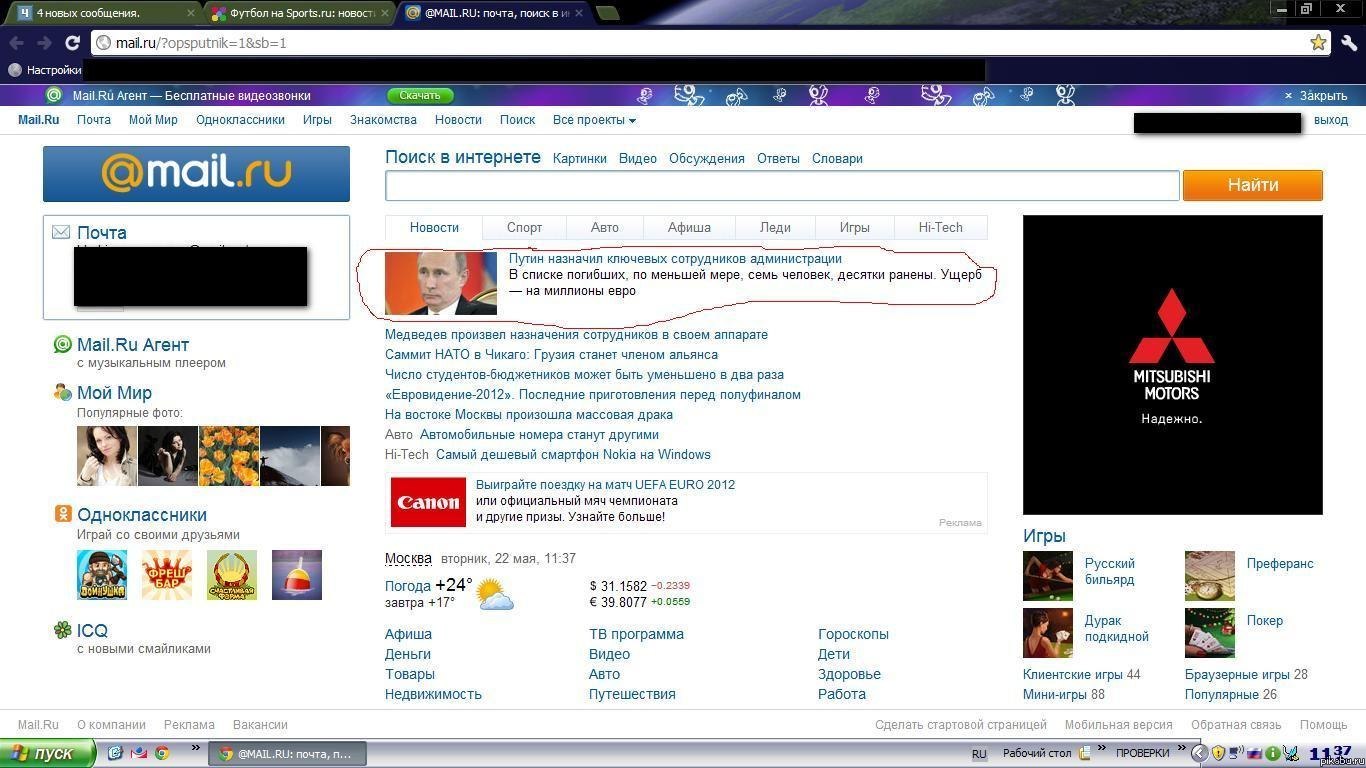
Task: Open Клиентские игры link
Action: [1072, 674]
